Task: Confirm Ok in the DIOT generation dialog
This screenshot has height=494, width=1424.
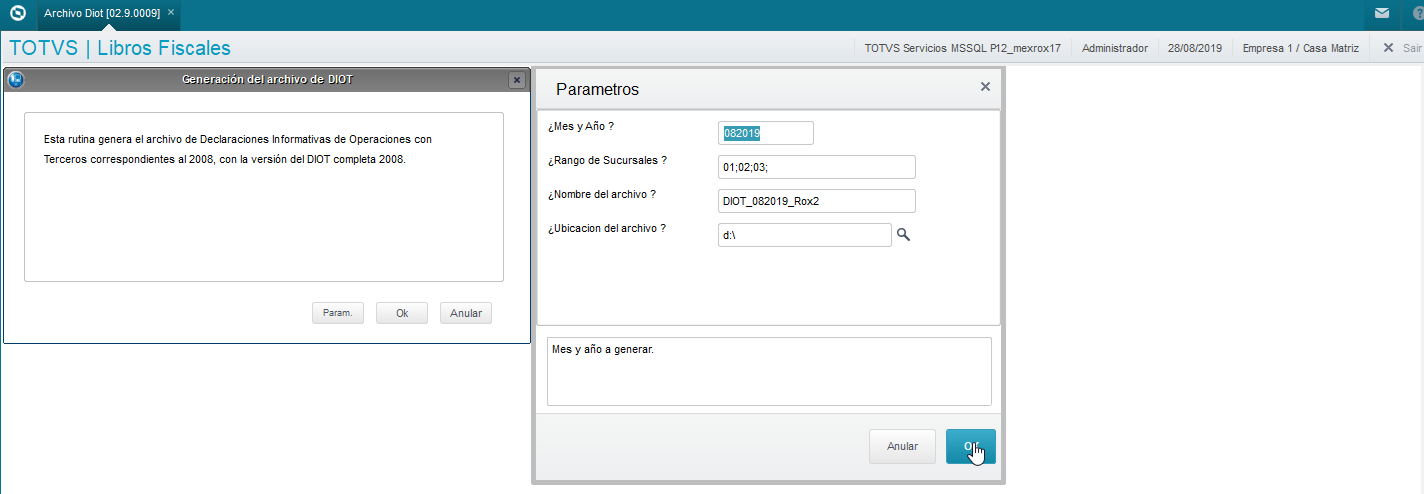Action: point(402,313)
